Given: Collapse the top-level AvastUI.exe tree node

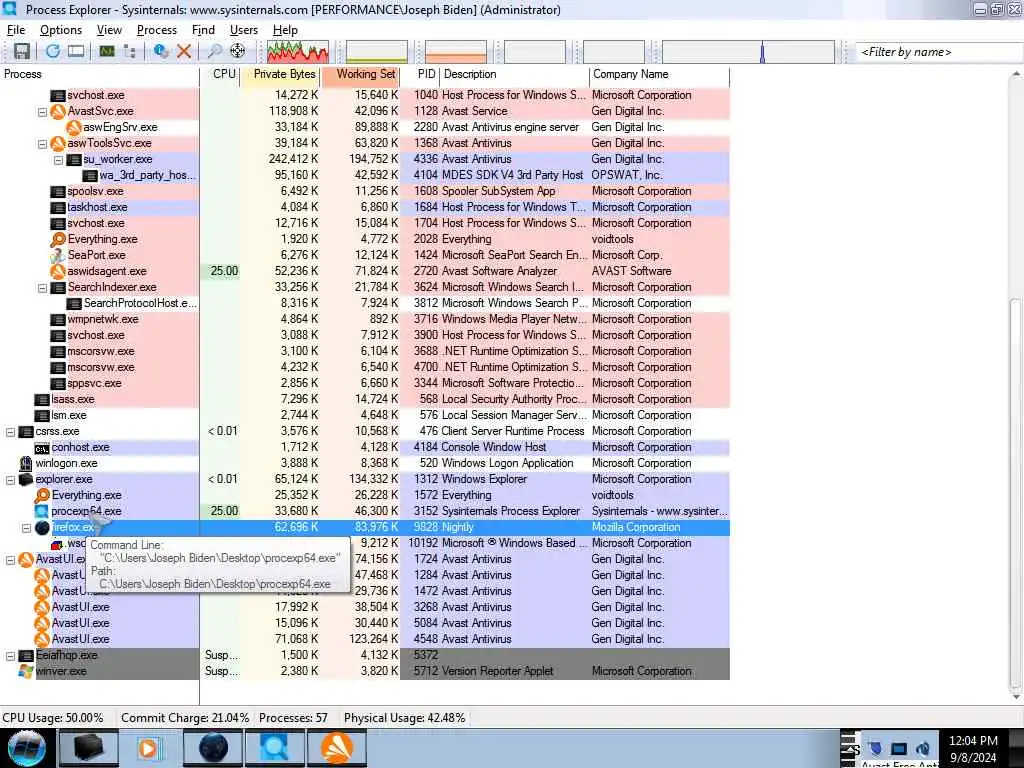Looking at the screenshot, I should [x=10, y=560].
